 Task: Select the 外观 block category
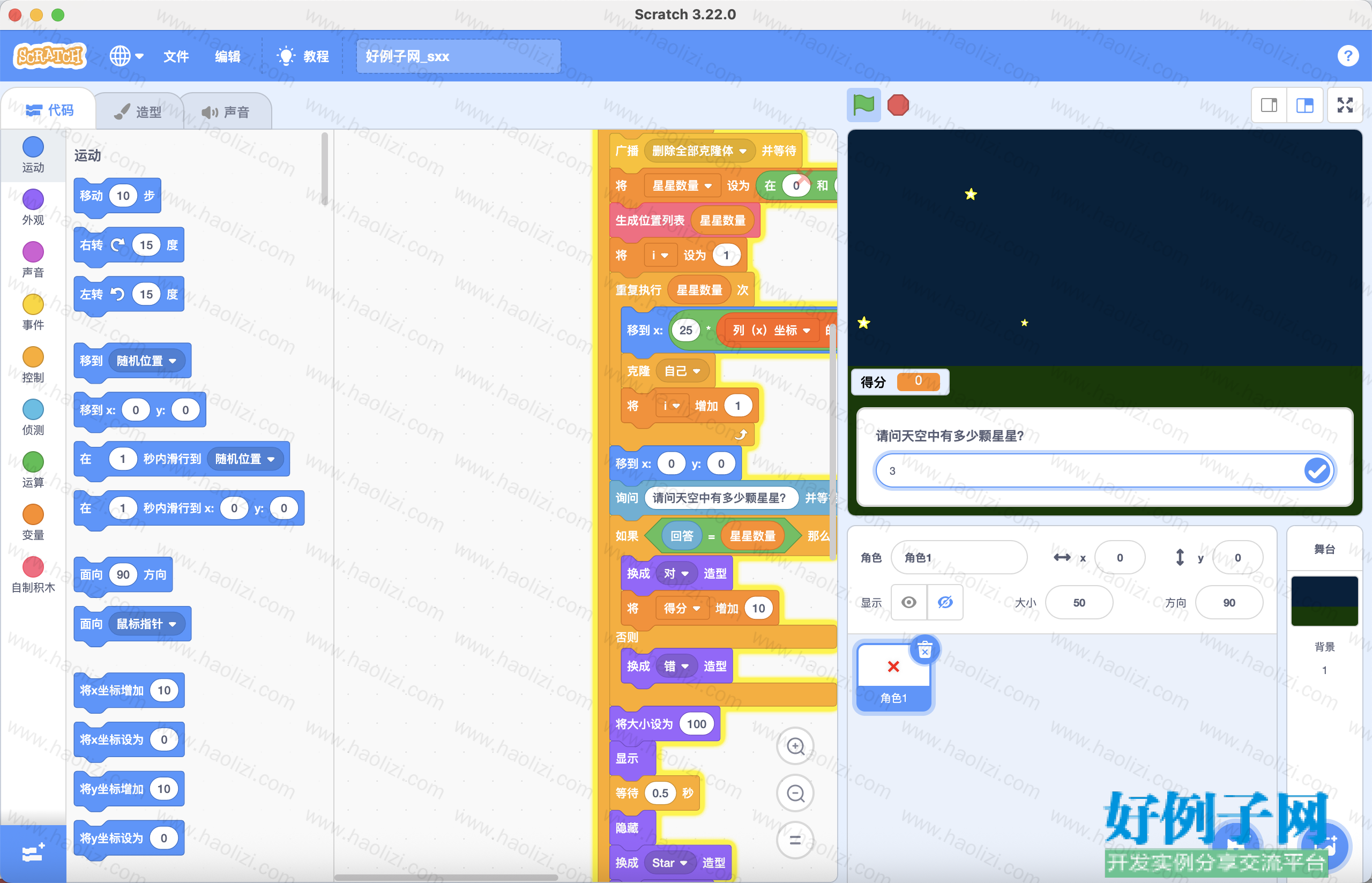33,207
